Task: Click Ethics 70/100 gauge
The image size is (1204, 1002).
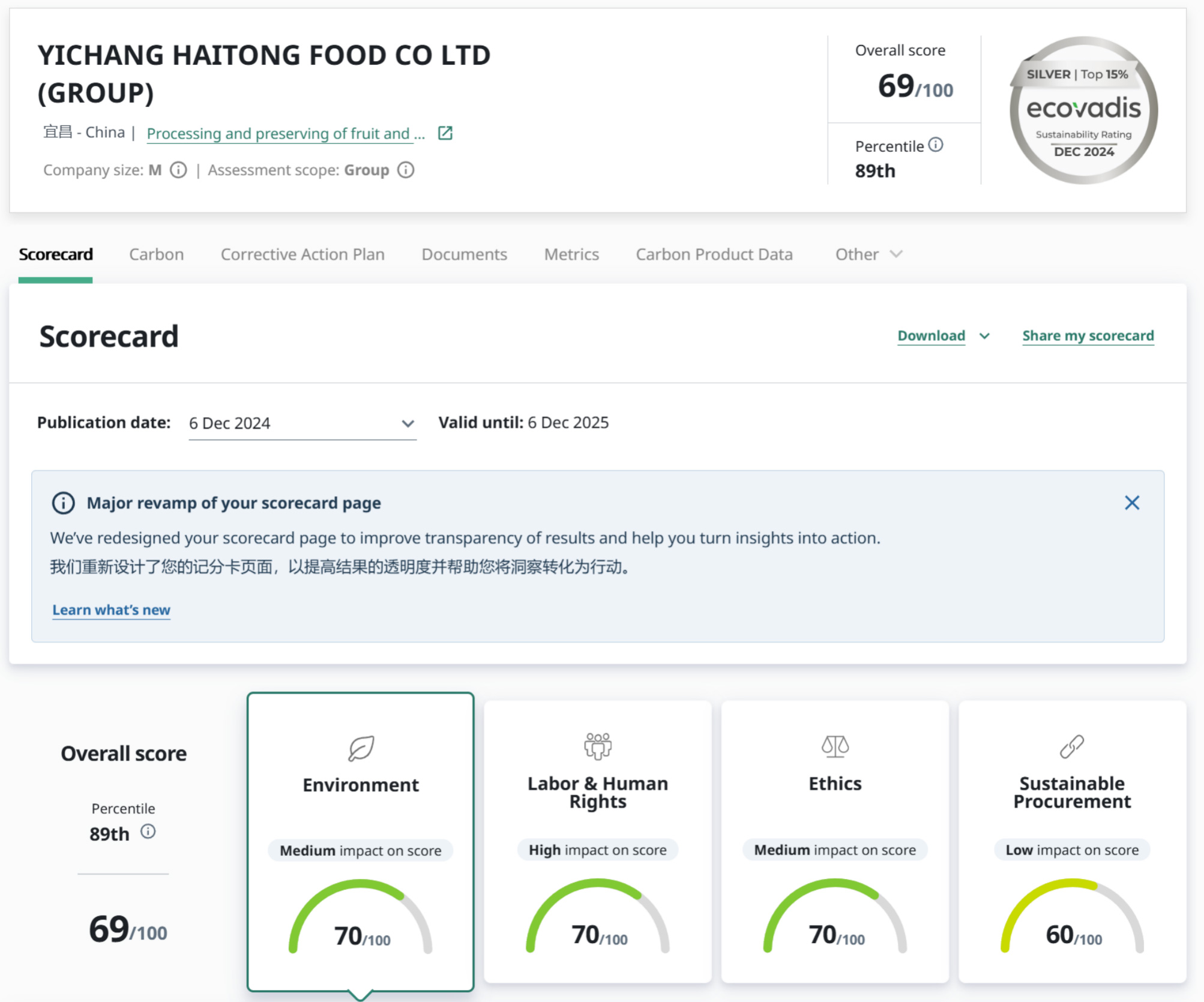Action: pos(835,916)
